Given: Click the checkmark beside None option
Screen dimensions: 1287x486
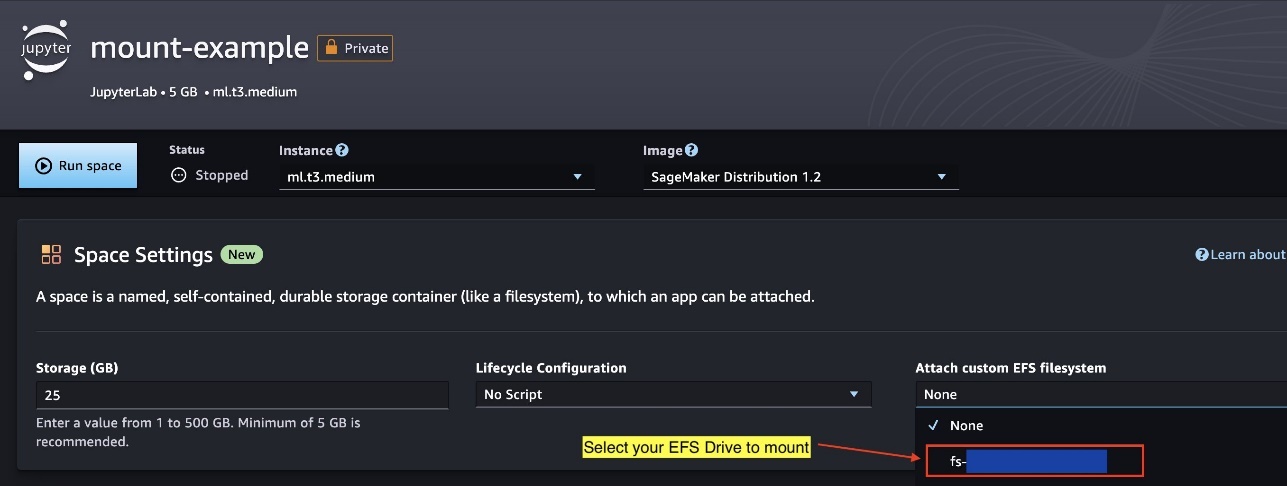Looking at the screenshot, I should (932, 425).
